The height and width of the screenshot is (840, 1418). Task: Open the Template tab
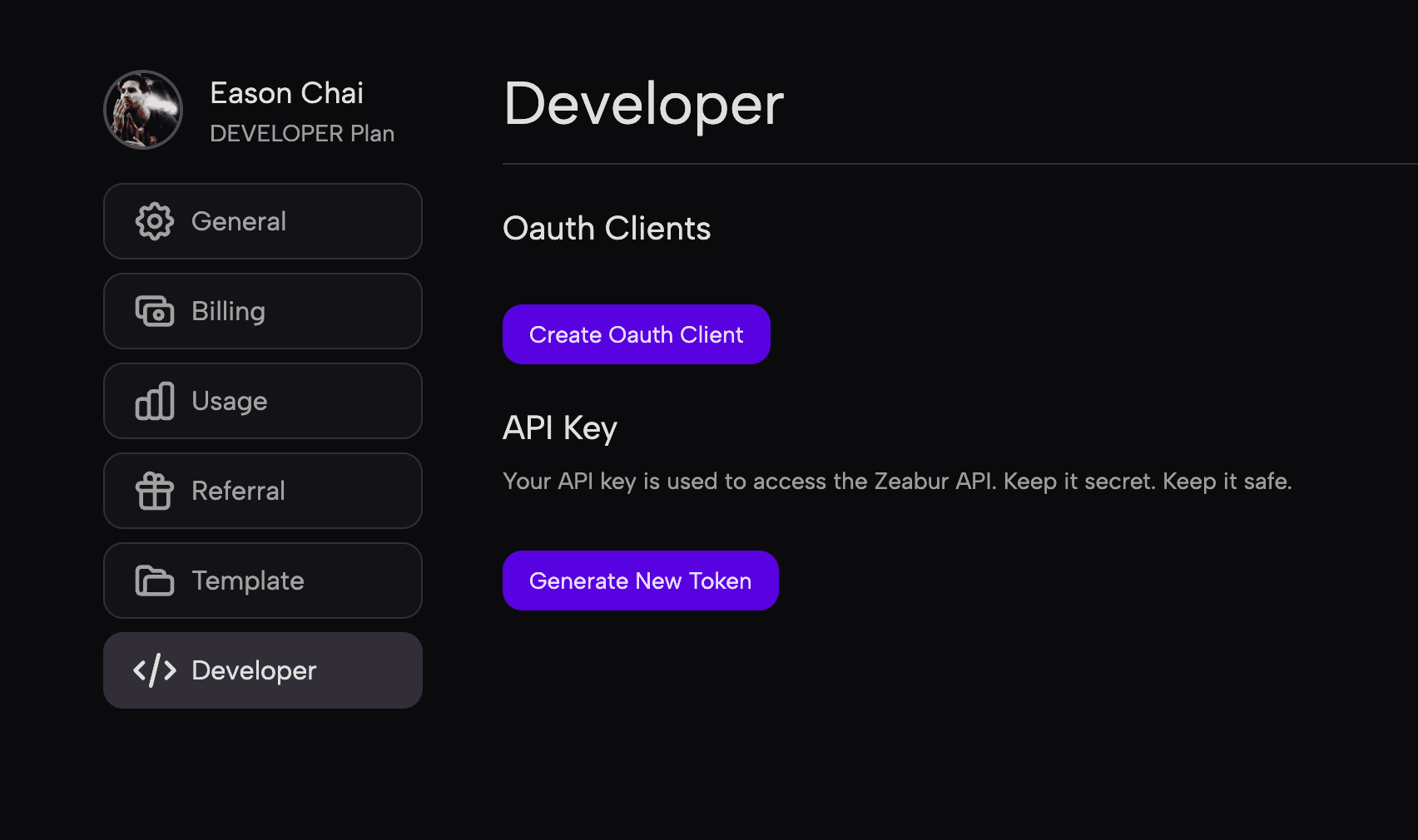[263, 581]
